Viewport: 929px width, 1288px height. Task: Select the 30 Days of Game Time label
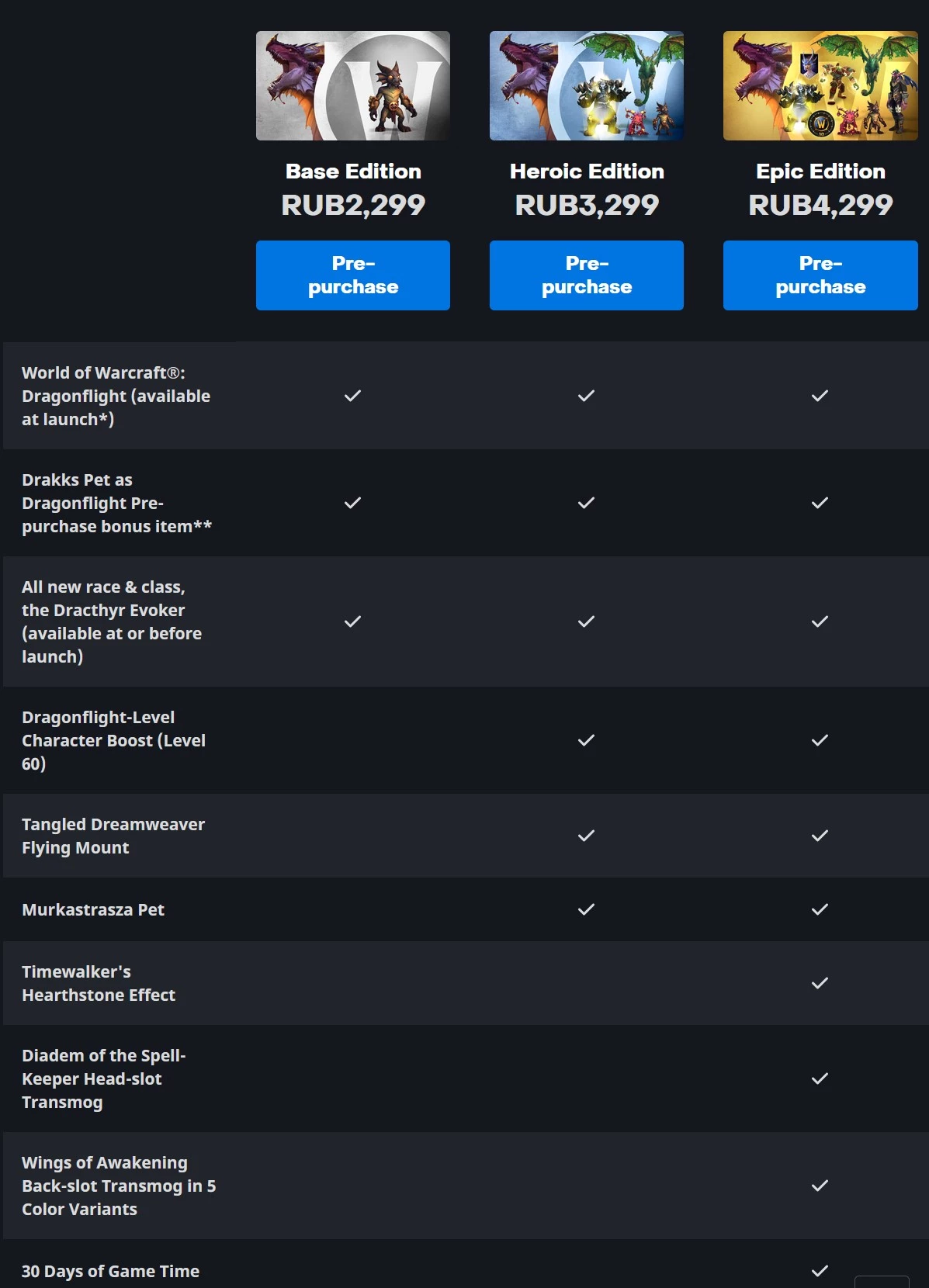point(110,1271)
